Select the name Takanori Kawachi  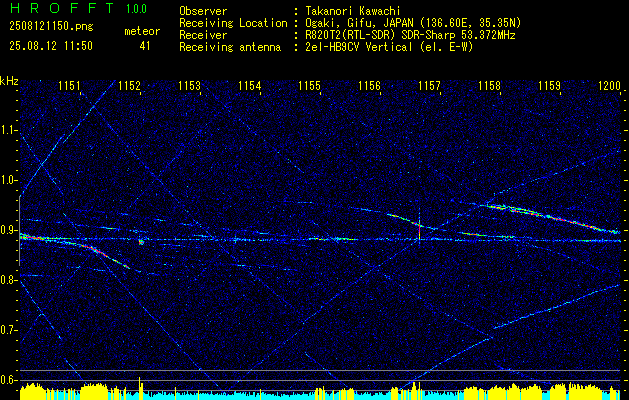tap(353, 11)
